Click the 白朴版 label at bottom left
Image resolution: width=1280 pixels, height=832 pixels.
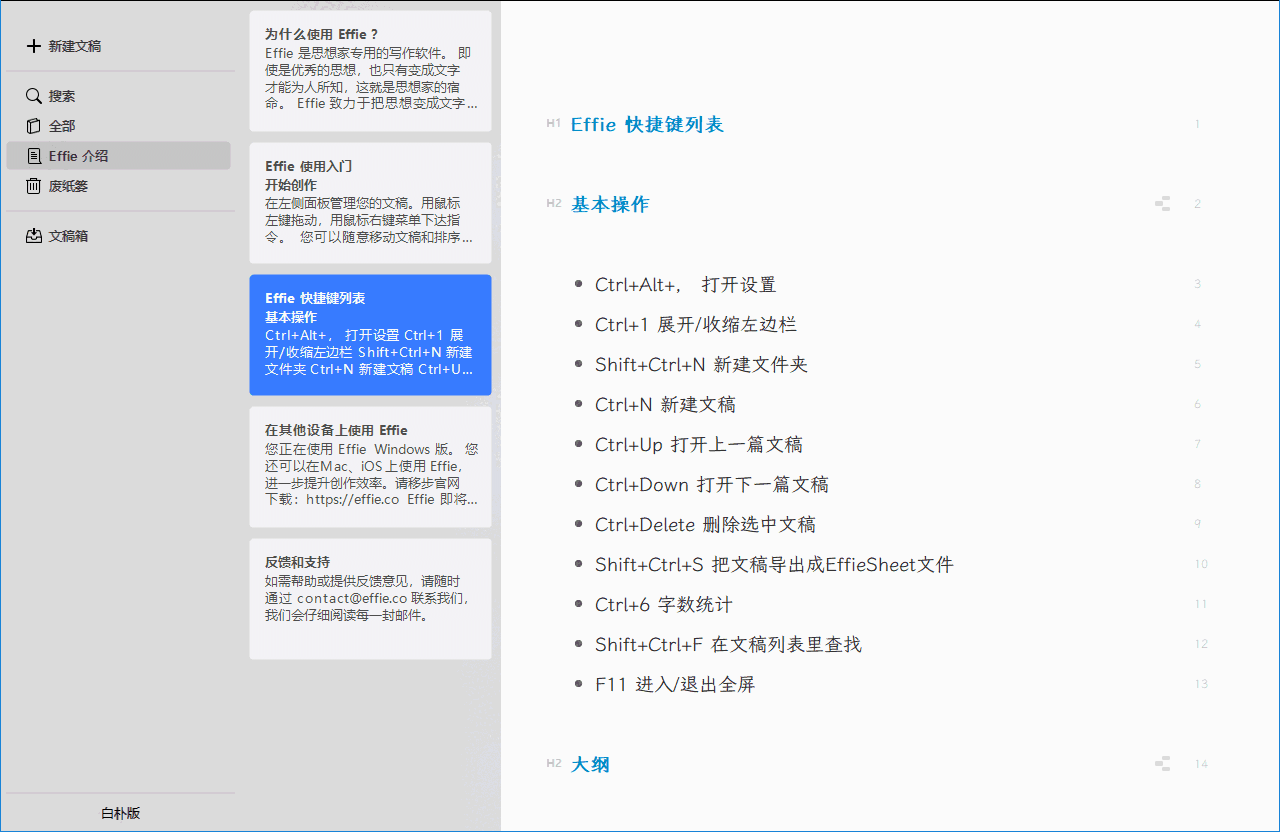[x=120, y=813]
